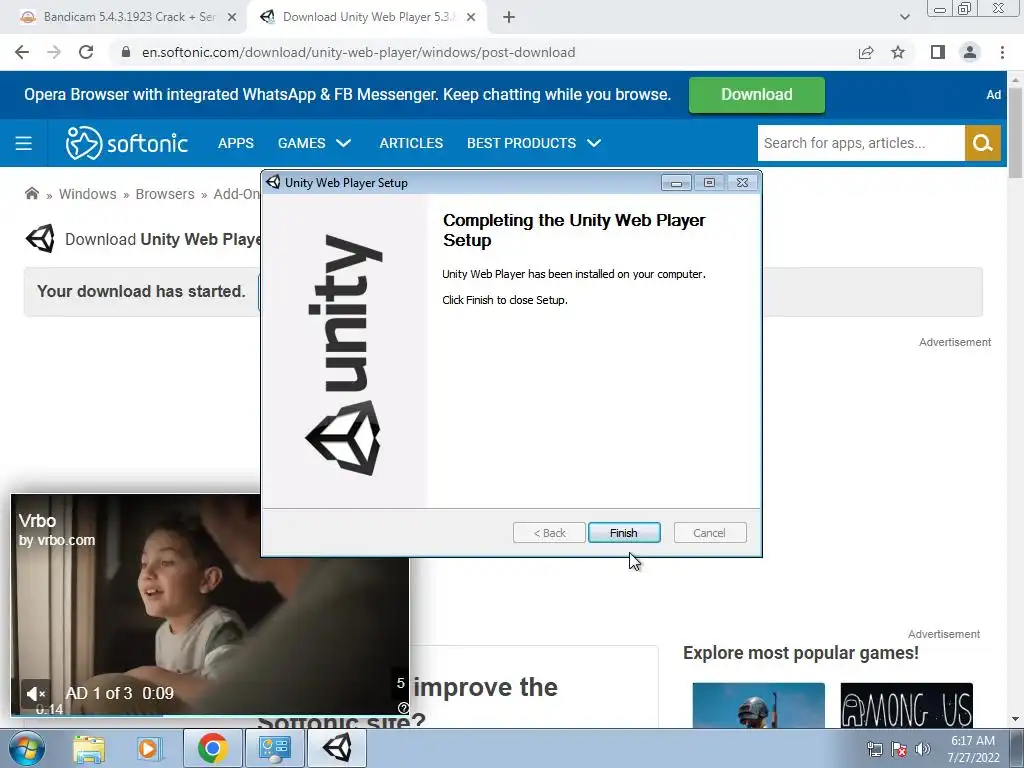The image size is (1024, 768).
Task: Open a new browser tab
Action: click(509, 18)
